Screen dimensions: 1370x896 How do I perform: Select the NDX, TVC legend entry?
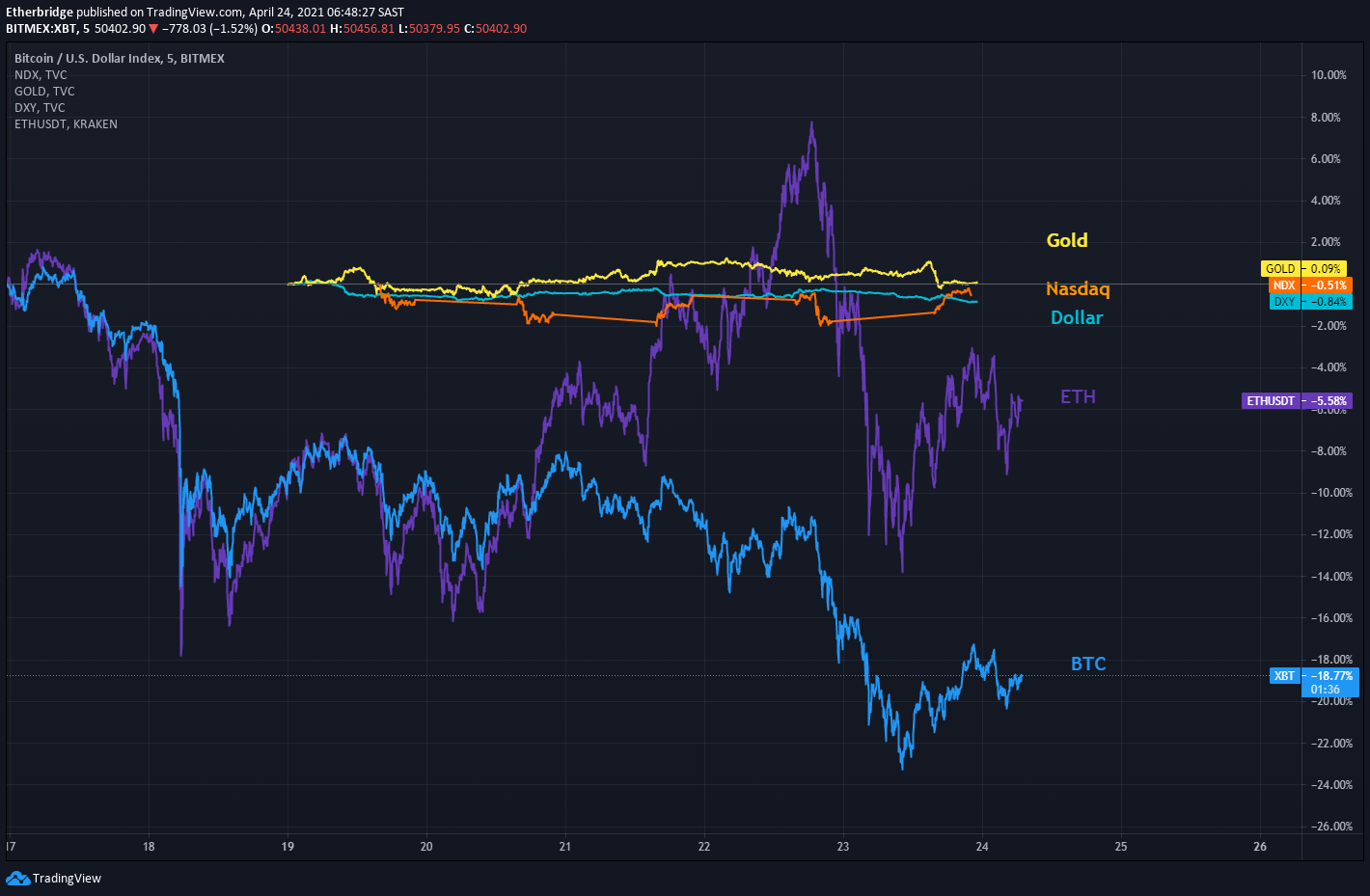pos(41,74)
